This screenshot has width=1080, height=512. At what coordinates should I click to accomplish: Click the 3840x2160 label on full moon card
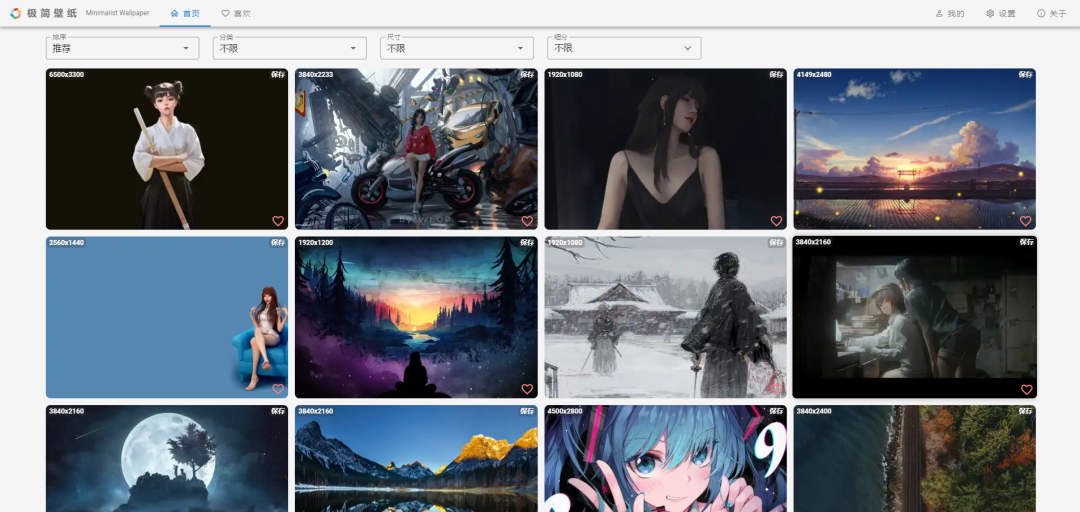(66, 411)
